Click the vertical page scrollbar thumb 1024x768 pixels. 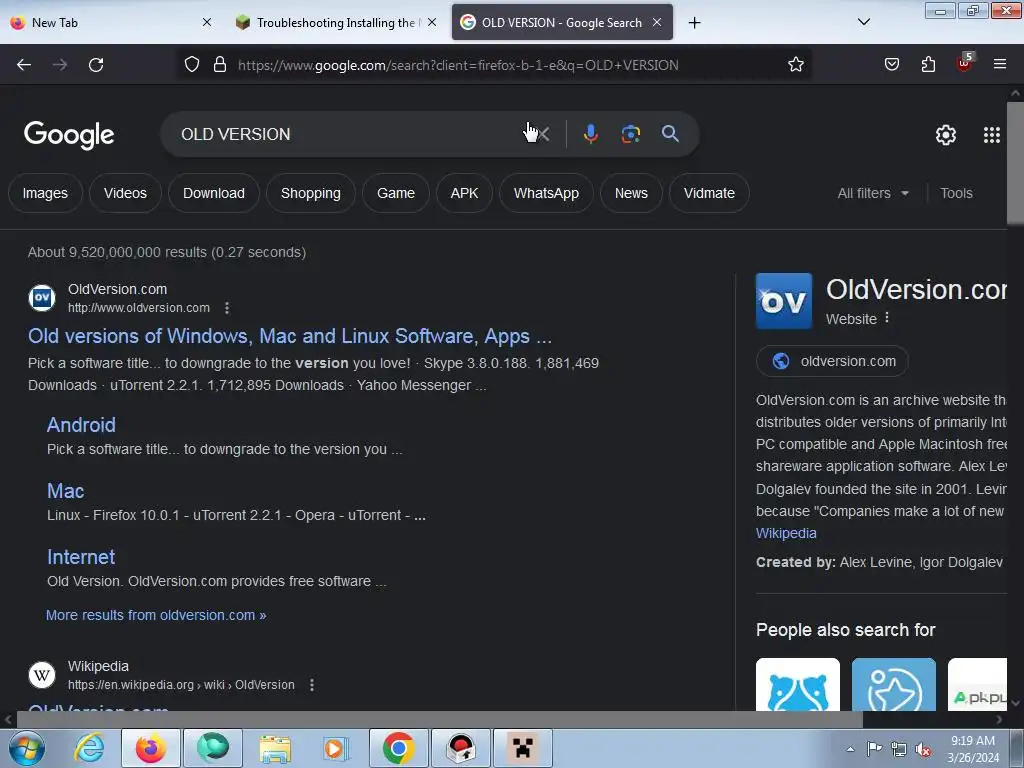tap(1015, 163)
